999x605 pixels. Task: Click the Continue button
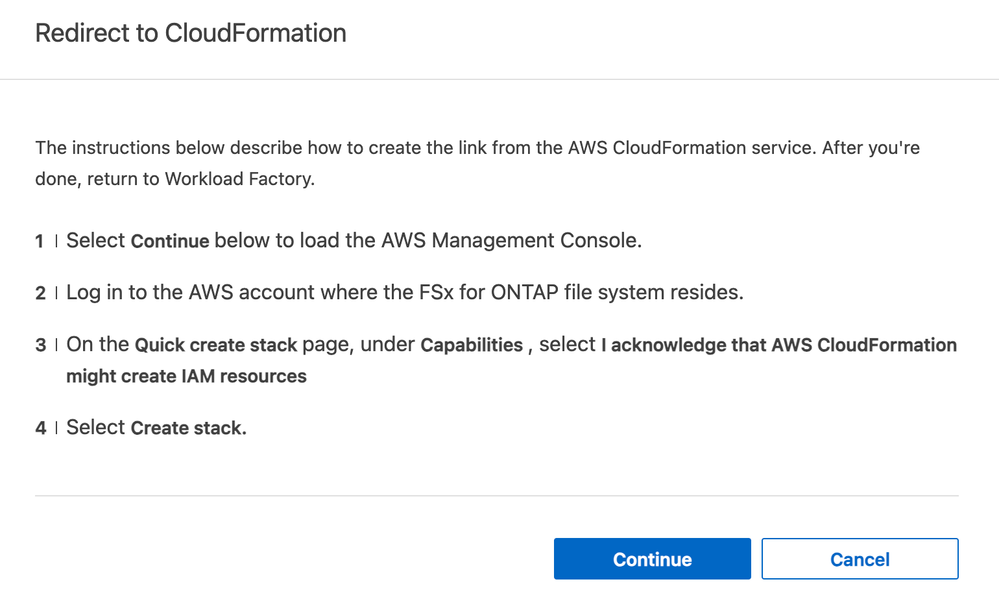(651, 559)
